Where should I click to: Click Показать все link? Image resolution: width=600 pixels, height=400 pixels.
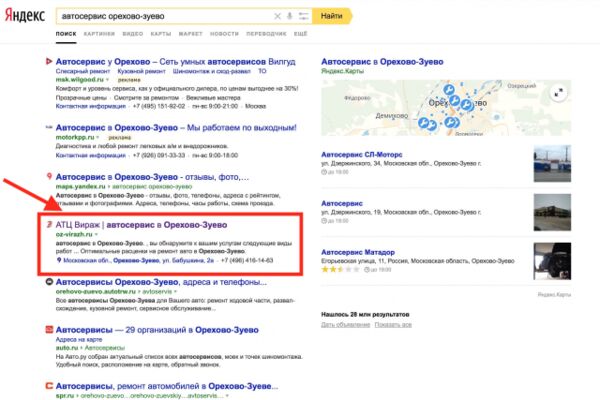(393, 325)
